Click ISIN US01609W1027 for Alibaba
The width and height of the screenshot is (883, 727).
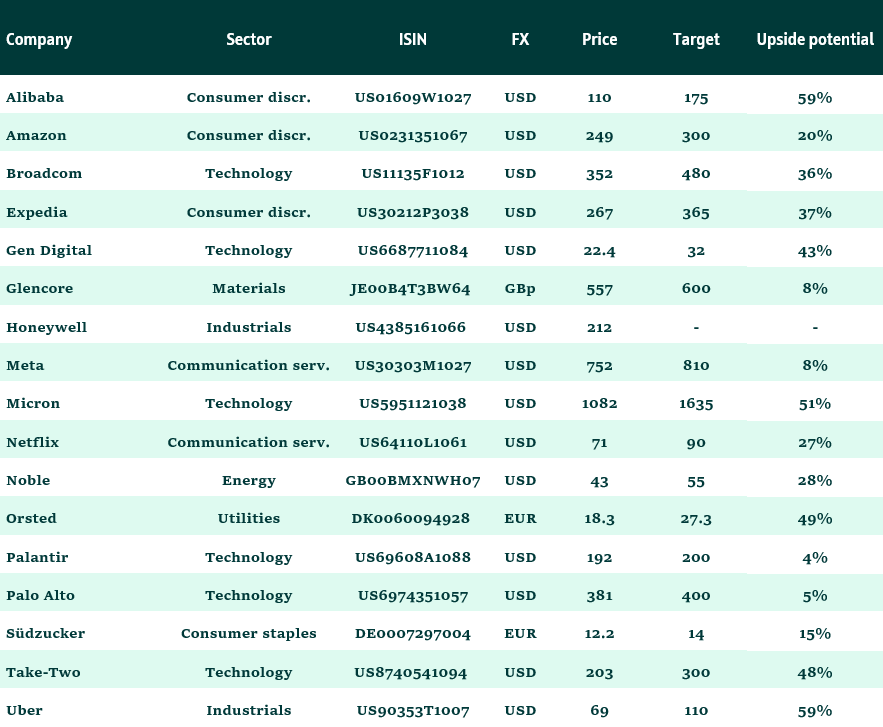[x=413, y=97]
